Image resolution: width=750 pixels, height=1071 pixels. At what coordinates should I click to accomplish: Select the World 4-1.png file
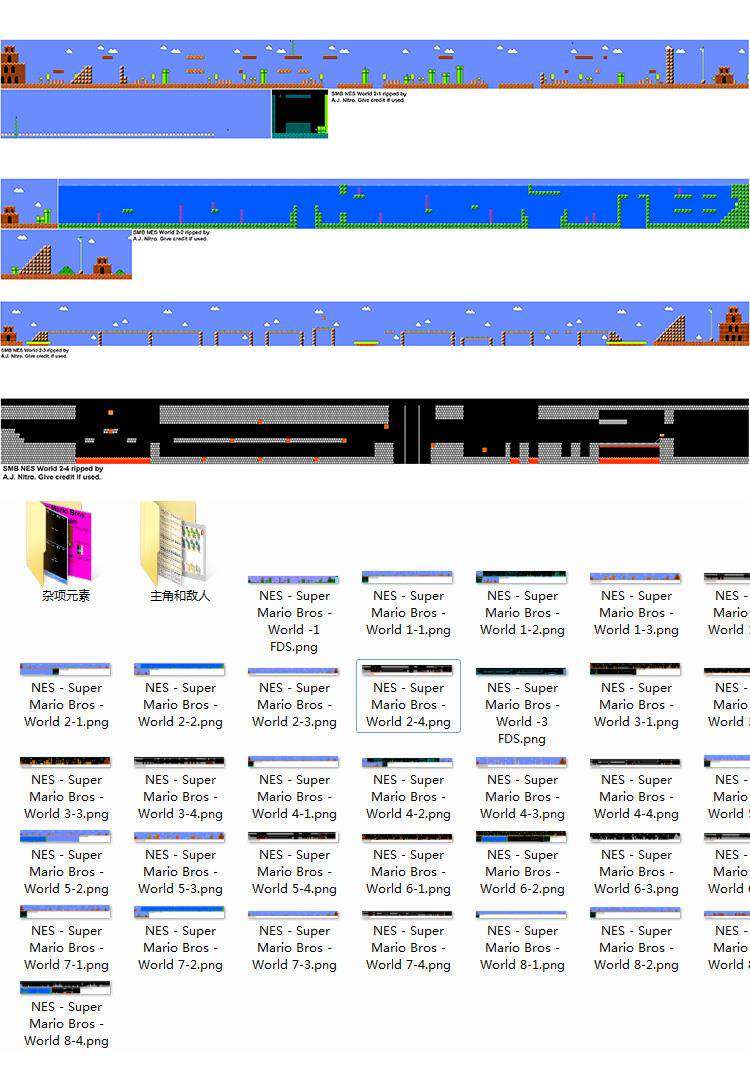point(294,788)
